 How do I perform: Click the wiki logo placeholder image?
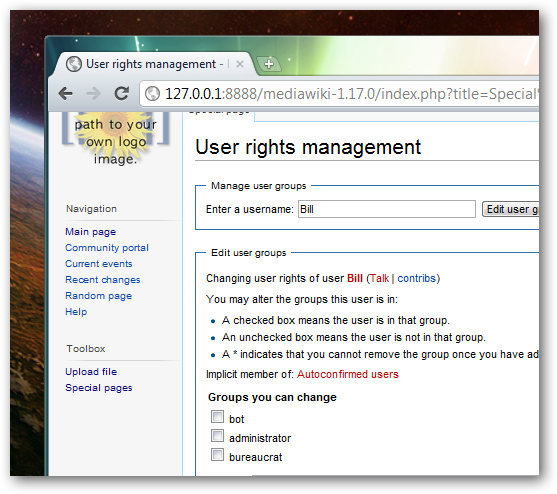(x=115, y=139)
